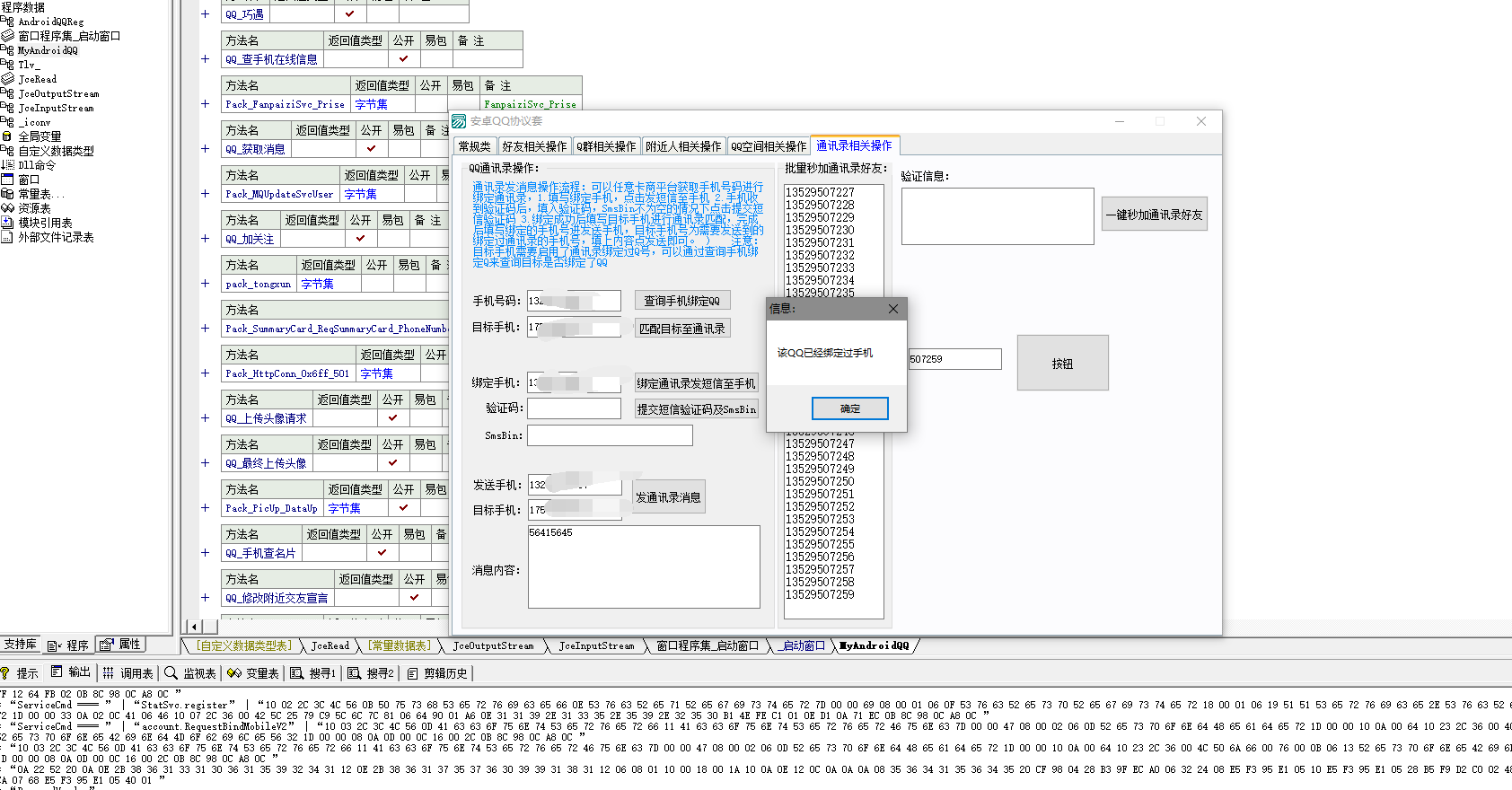
Task: Toggle the 公开 check for QQ_获取消息
Action: 371,148
